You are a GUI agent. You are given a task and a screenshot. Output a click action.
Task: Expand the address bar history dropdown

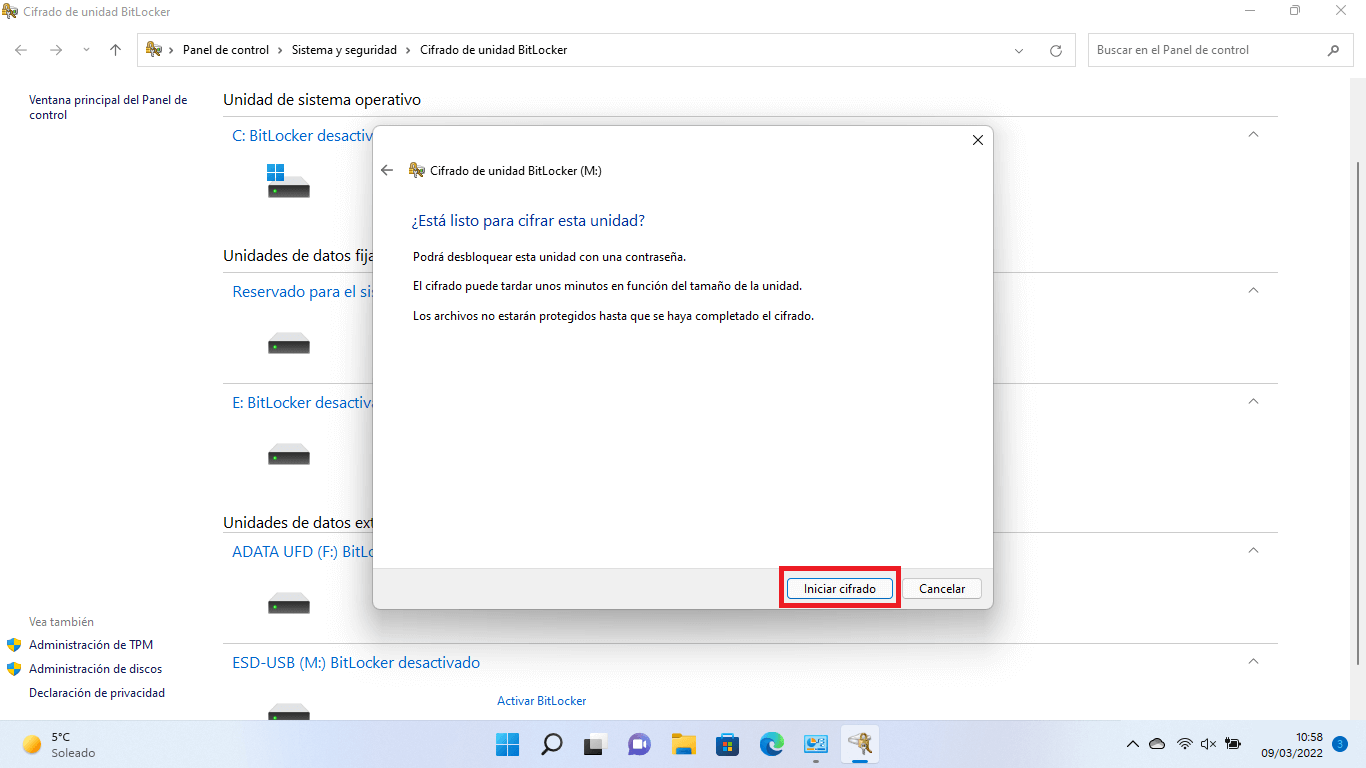pos(1019,50)
